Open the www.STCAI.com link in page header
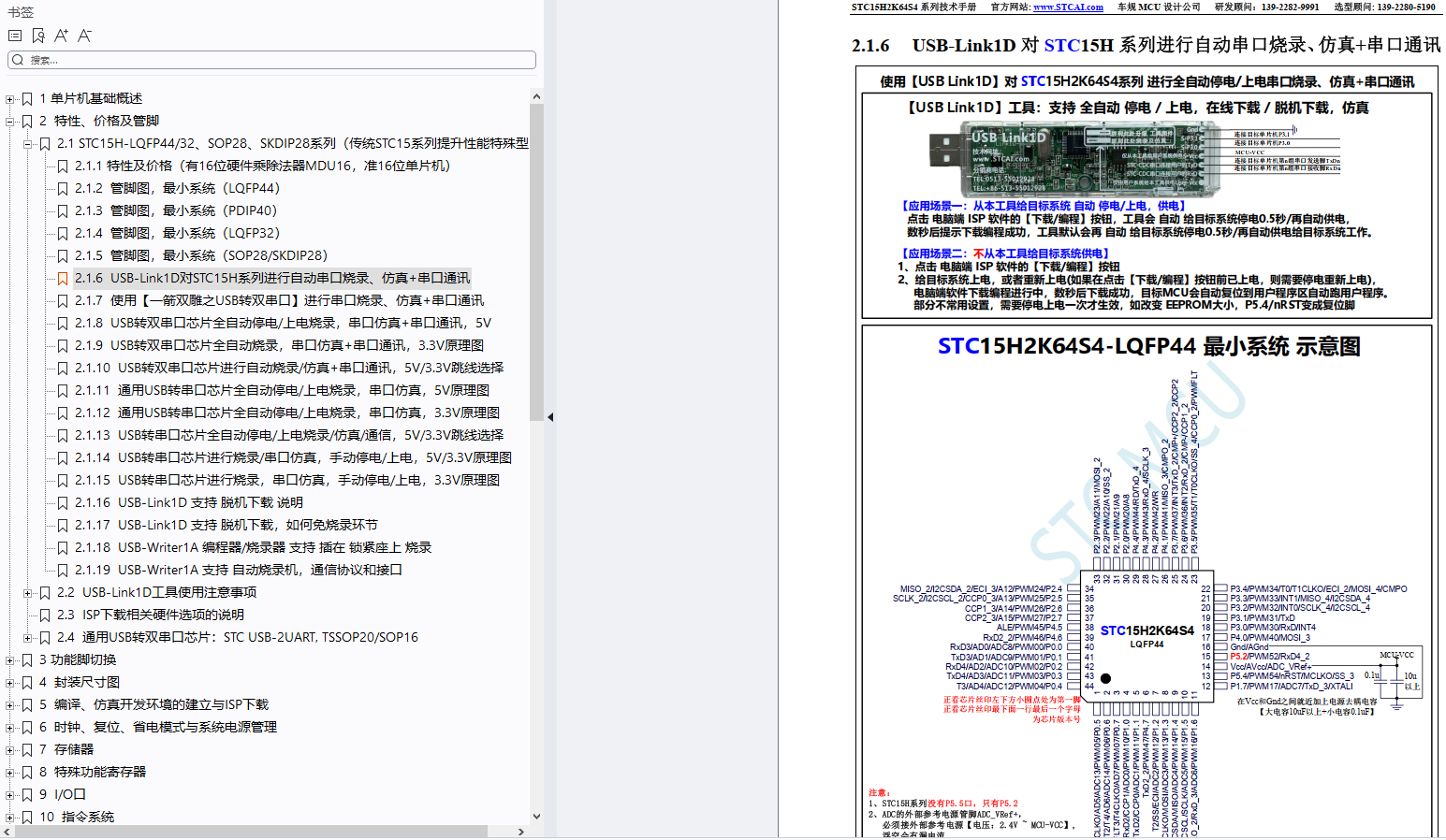 [1068, 7]
